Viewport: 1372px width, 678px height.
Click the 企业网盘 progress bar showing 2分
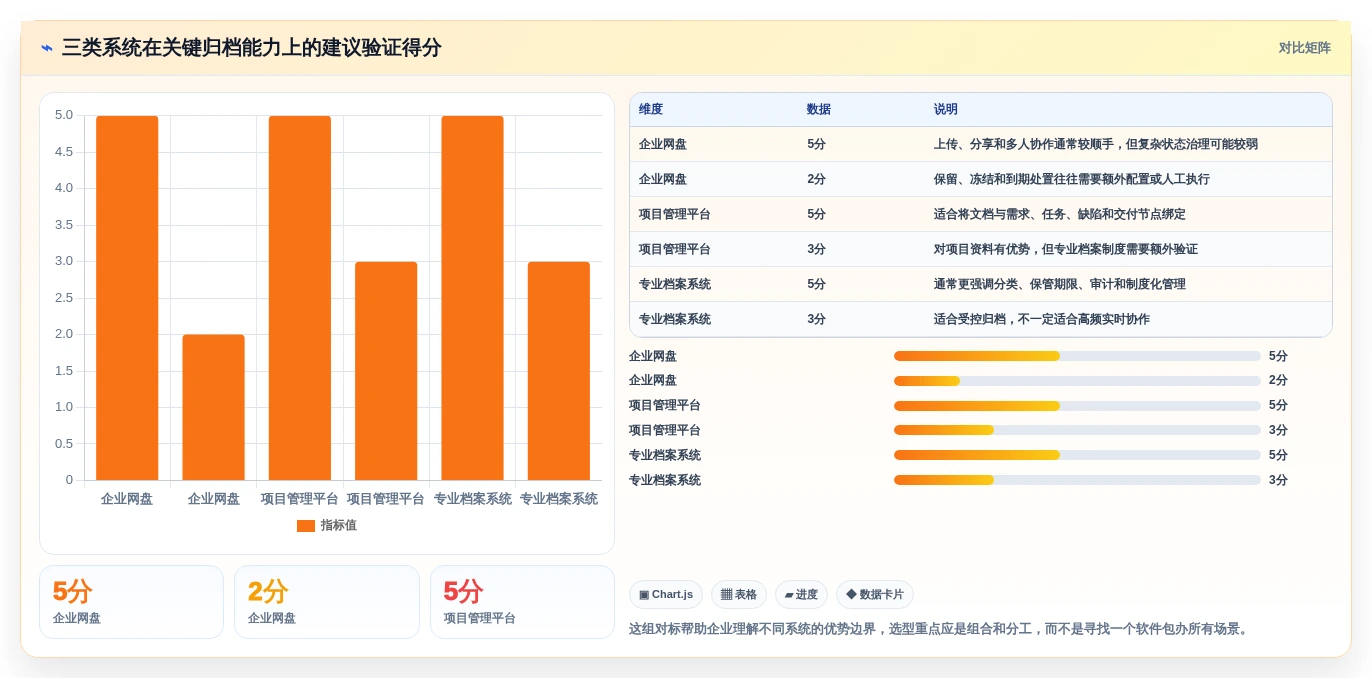[x=1077, y=381]
